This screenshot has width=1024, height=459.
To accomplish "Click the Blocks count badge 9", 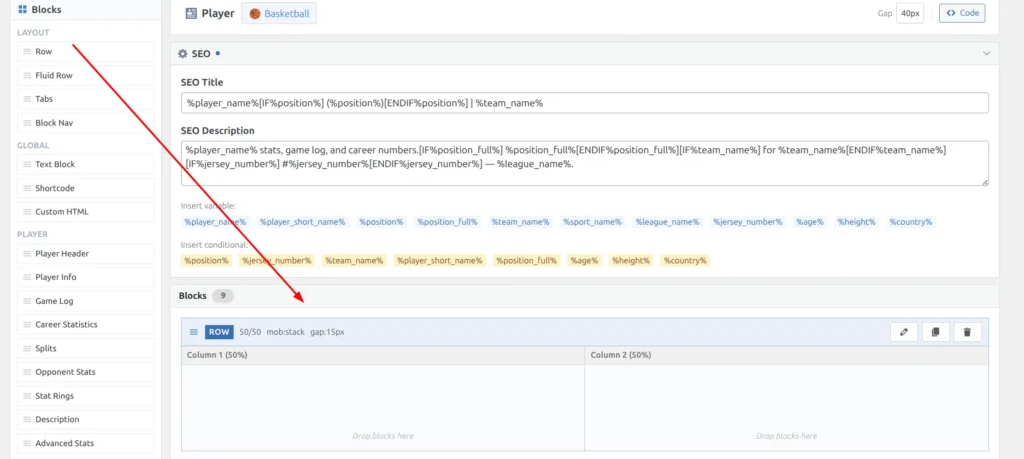I will 223,296.
